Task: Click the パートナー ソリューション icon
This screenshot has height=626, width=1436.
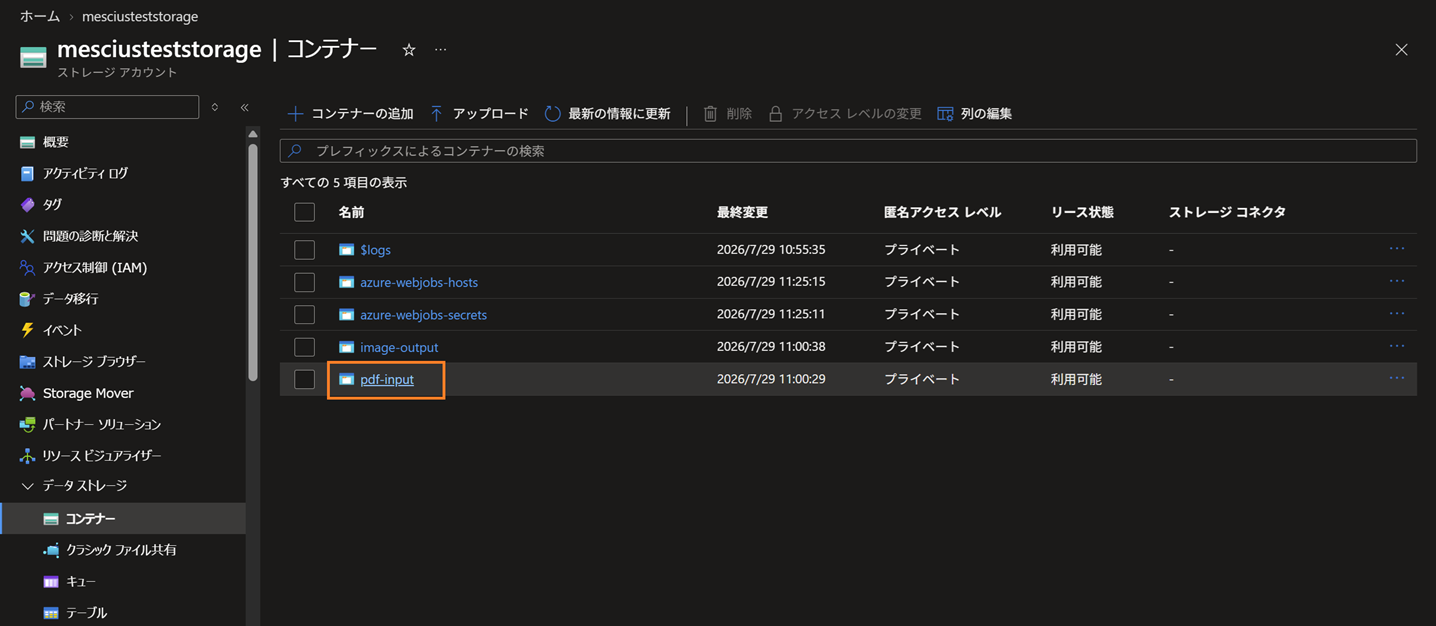Action: click(x=27, y=425)
